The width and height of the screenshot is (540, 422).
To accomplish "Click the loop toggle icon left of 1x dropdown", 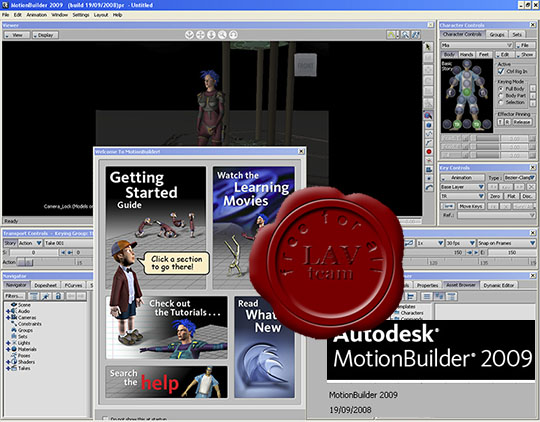I will (409, 243).
